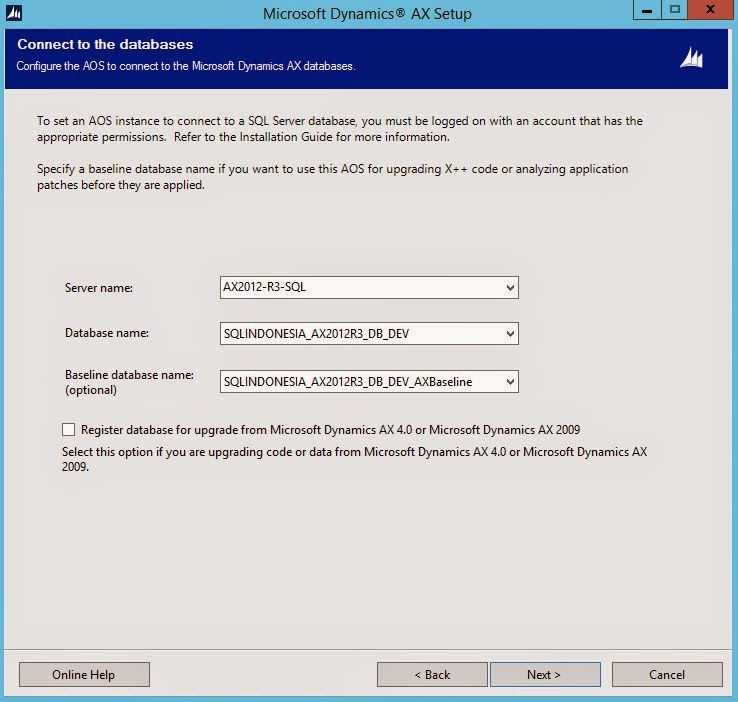
Task: Enable Register database for upgrade checkbox
Action: pos(68,429)
